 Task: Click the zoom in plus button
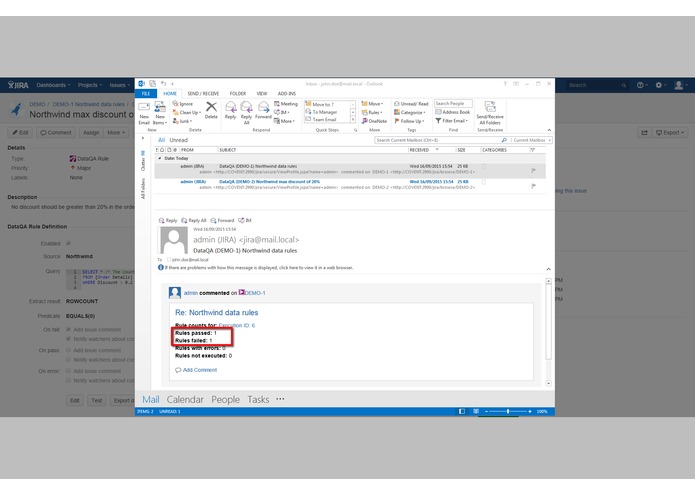point(530,411)
